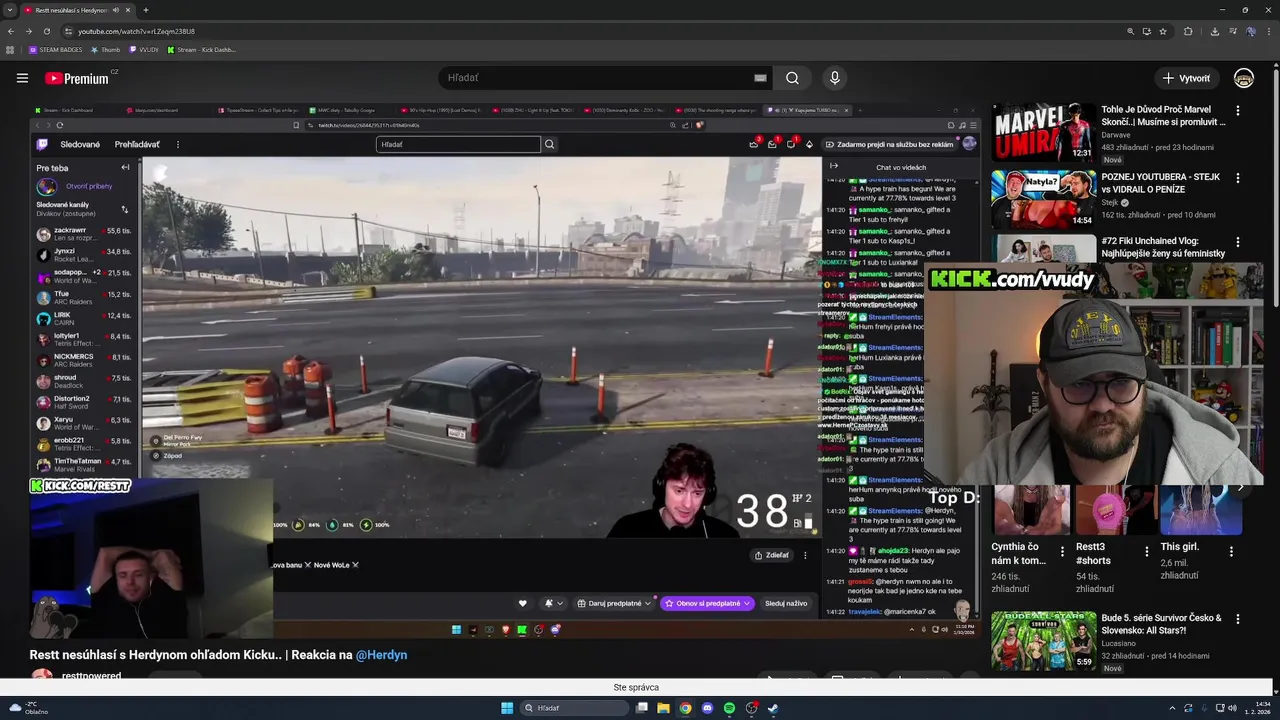This screenshot has width=1280, height=720.
Task: Open options for Restt3 #shorts short
Action: (x=1147, y=551)
